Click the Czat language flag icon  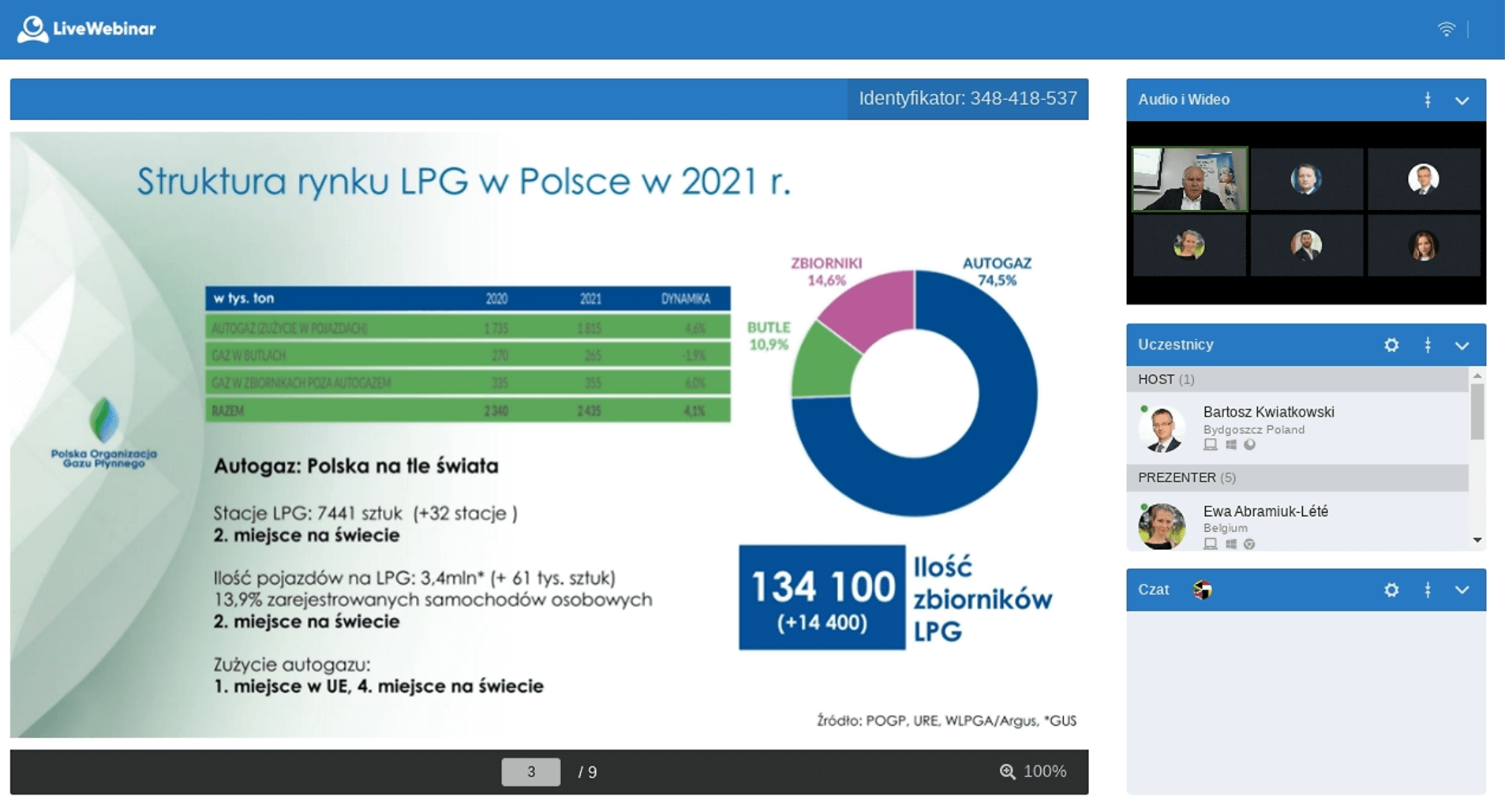coord(1202,589)
